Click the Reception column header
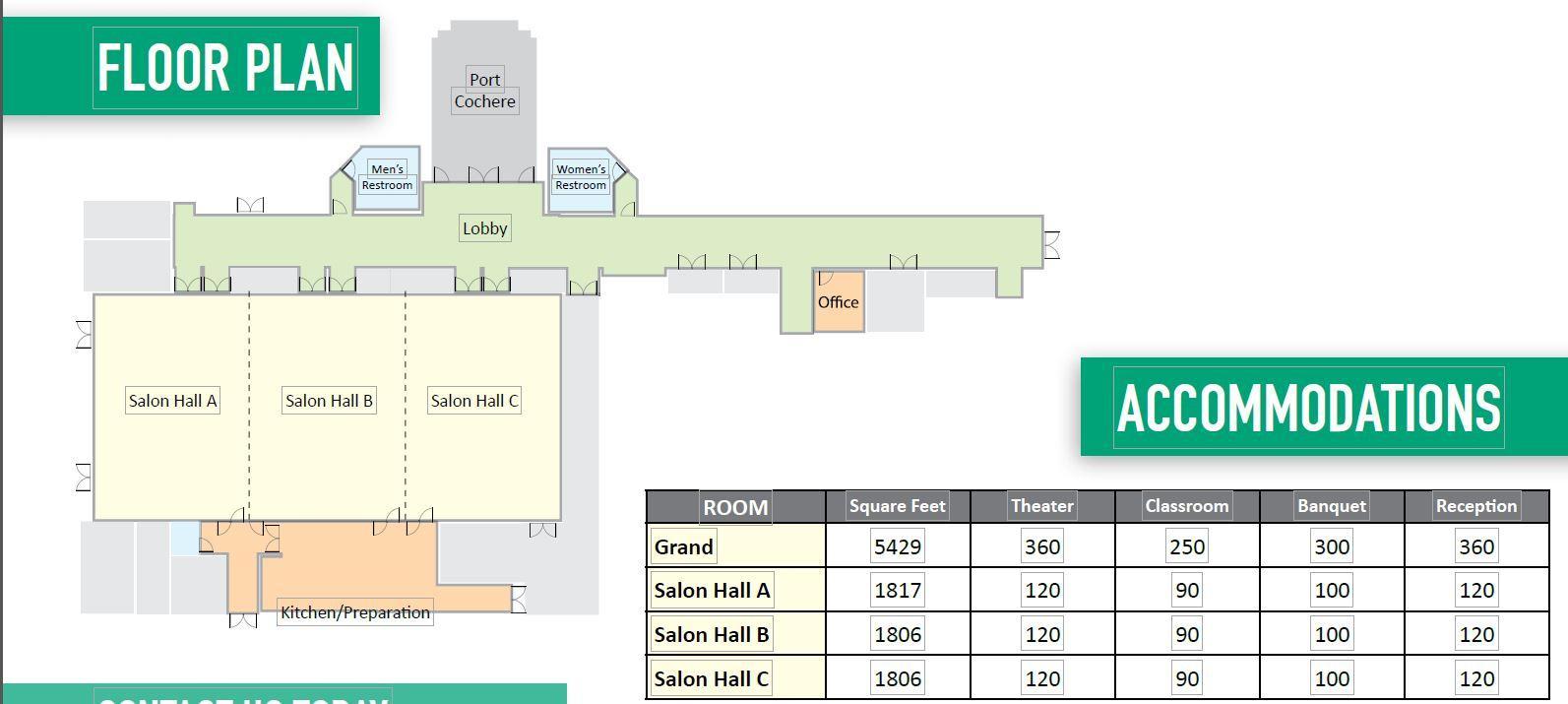Screen dimensions: 1568x704 click(x=1475, y=506)
